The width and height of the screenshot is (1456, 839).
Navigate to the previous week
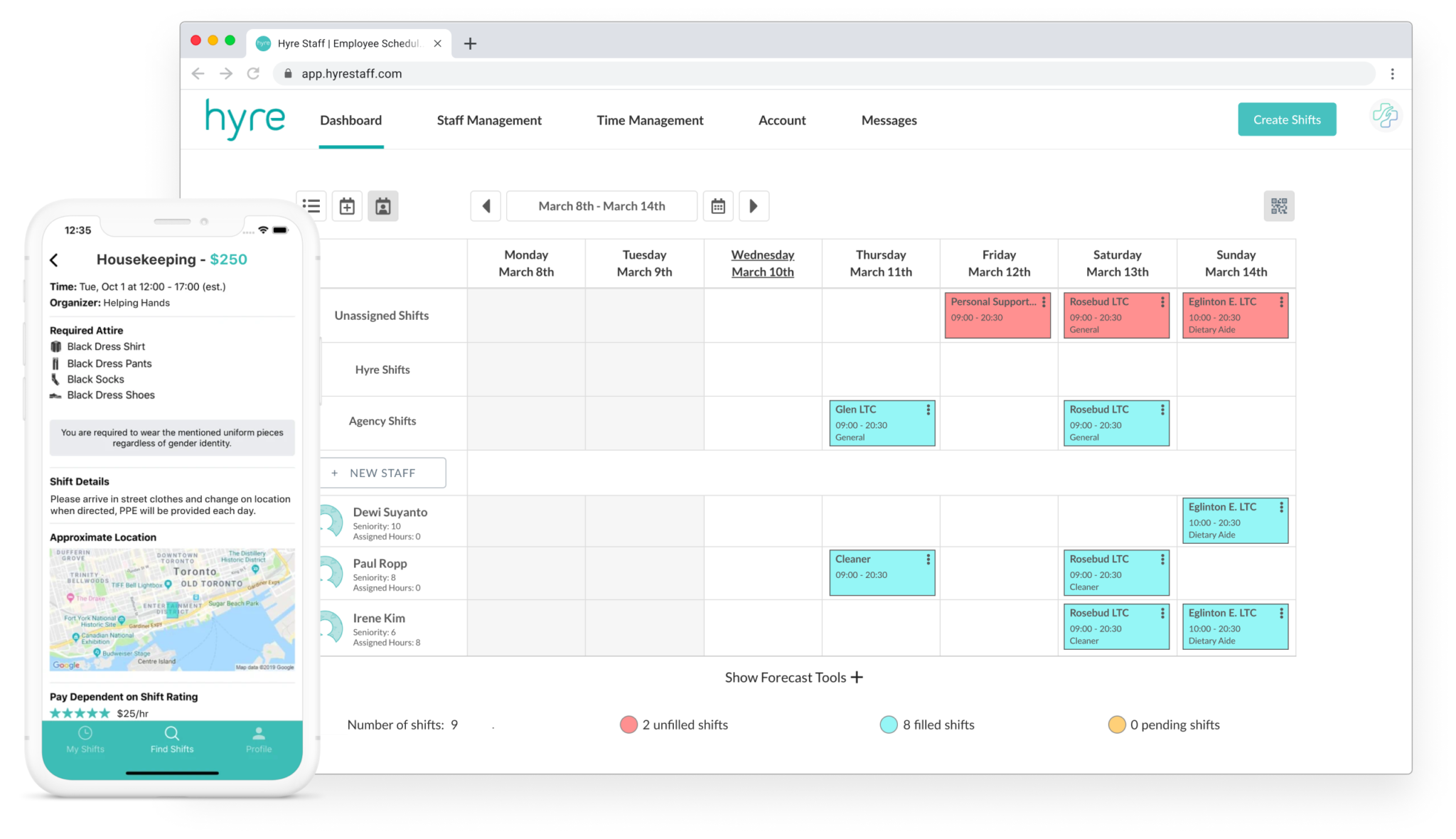[486, 205]
